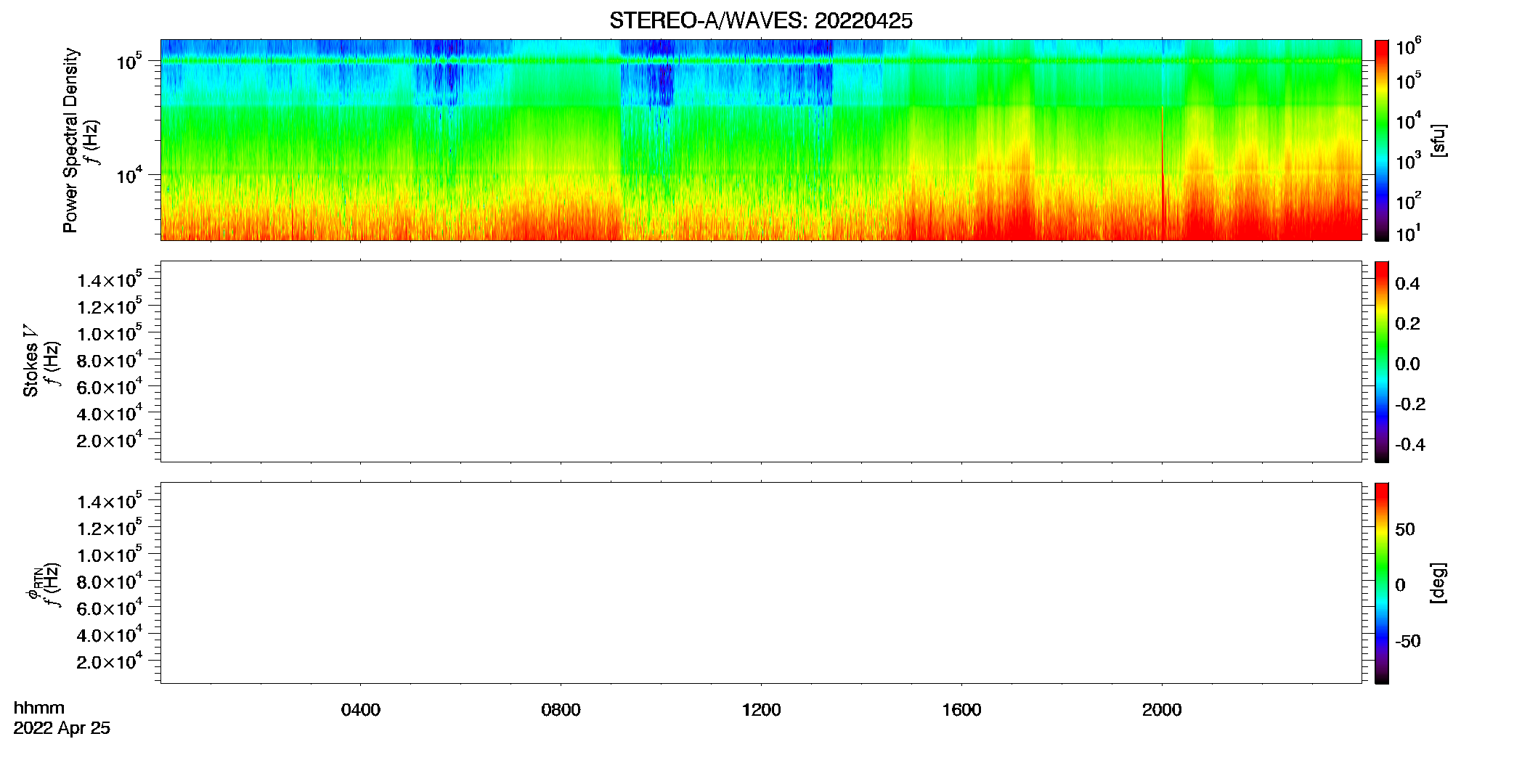Click the 10^5 frequency tick of the spectrogram
Viewport: 1522px width, 784px height.
[x=129, y=60]
